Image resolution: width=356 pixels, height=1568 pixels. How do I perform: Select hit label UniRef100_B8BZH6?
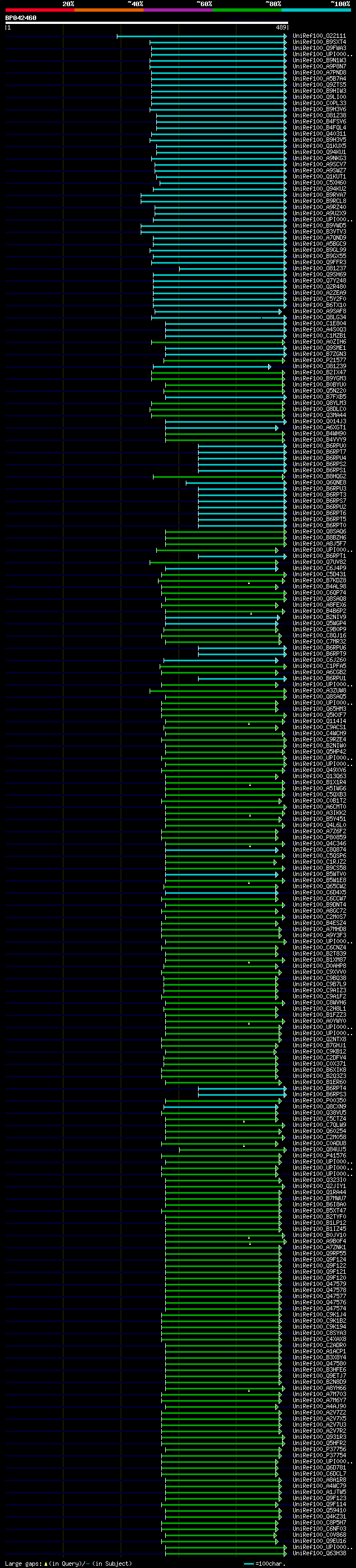point(319,537)
